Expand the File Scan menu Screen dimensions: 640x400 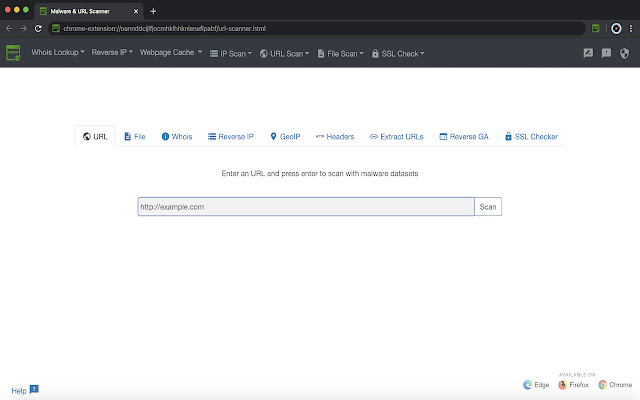click(x=340, y=53)
